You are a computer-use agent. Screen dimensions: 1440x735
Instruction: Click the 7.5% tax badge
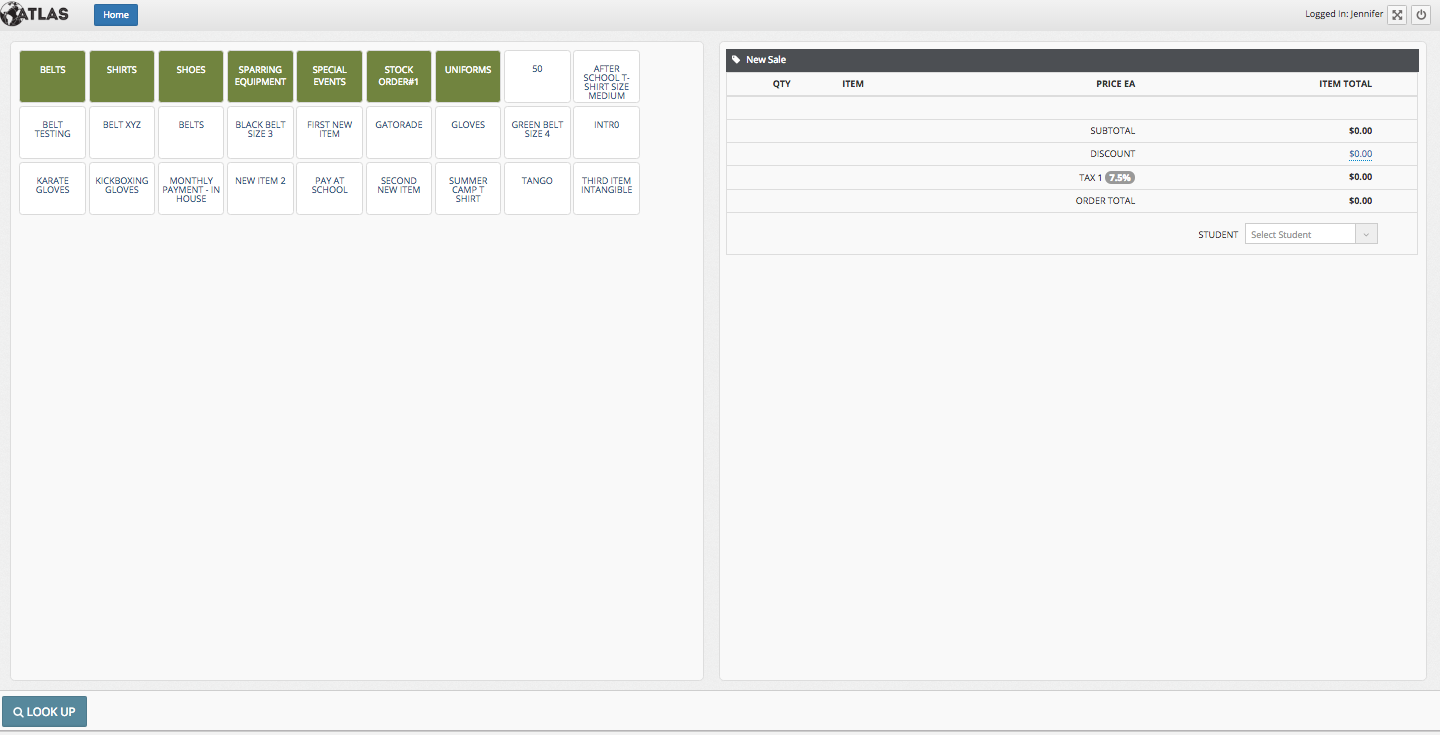point(1120,177)
